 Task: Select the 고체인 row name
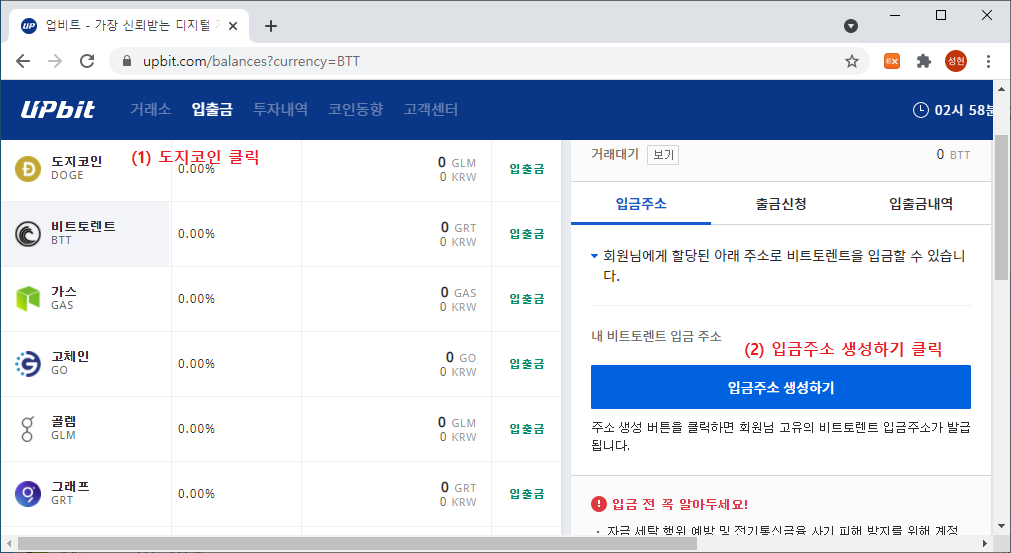(70, 356)
